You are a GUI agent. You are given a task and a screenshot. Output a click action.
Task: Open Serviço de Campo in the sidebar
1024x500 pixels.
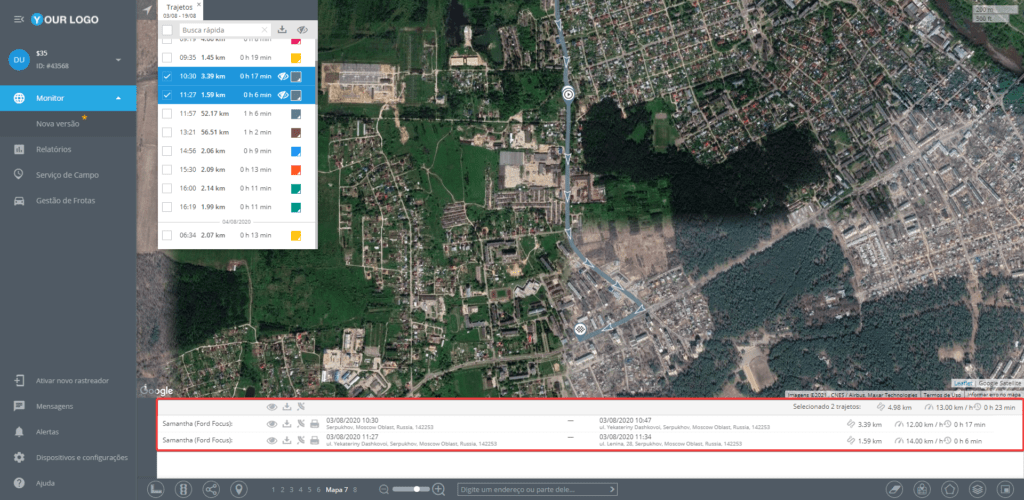pos(67,175)
